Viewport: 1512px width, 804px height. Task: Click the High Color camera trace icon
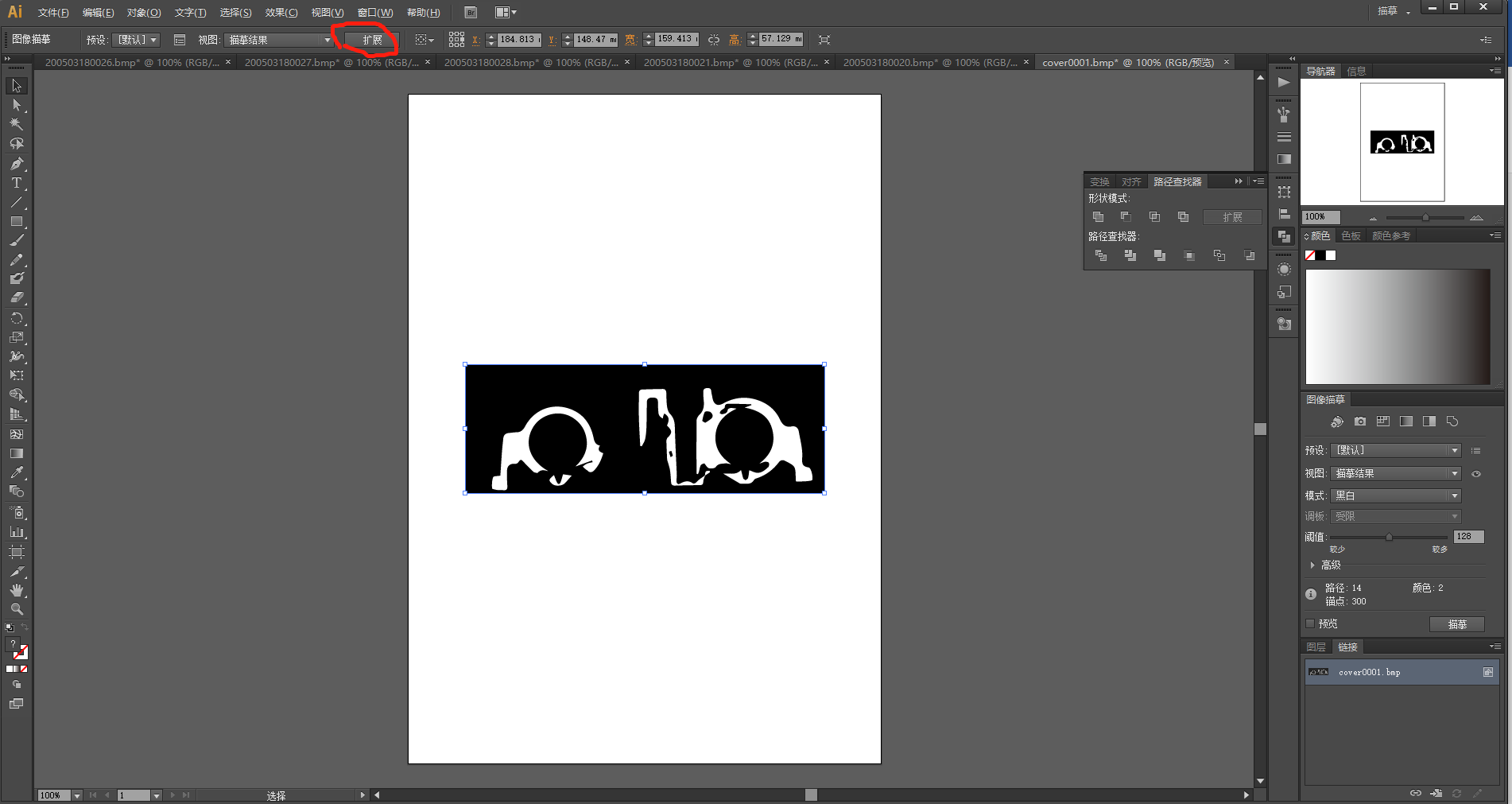point(1360,421)
